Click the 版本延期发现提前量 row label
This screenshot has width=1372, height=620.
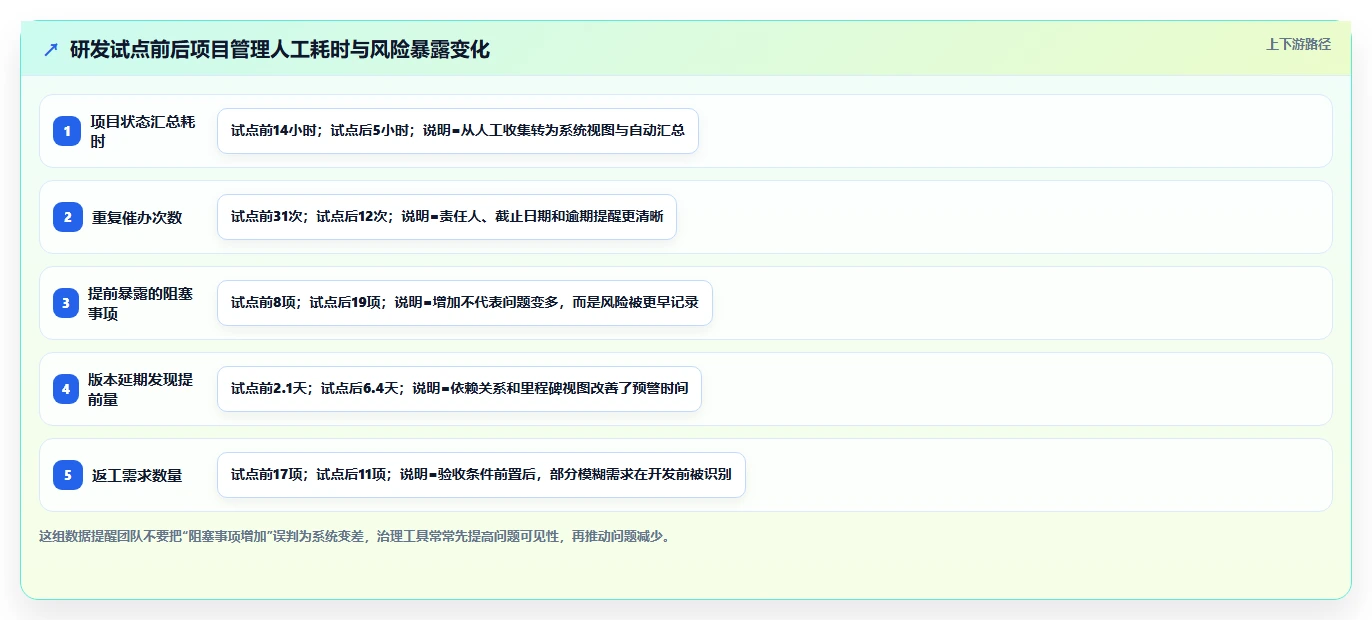(x=141, y=389)
